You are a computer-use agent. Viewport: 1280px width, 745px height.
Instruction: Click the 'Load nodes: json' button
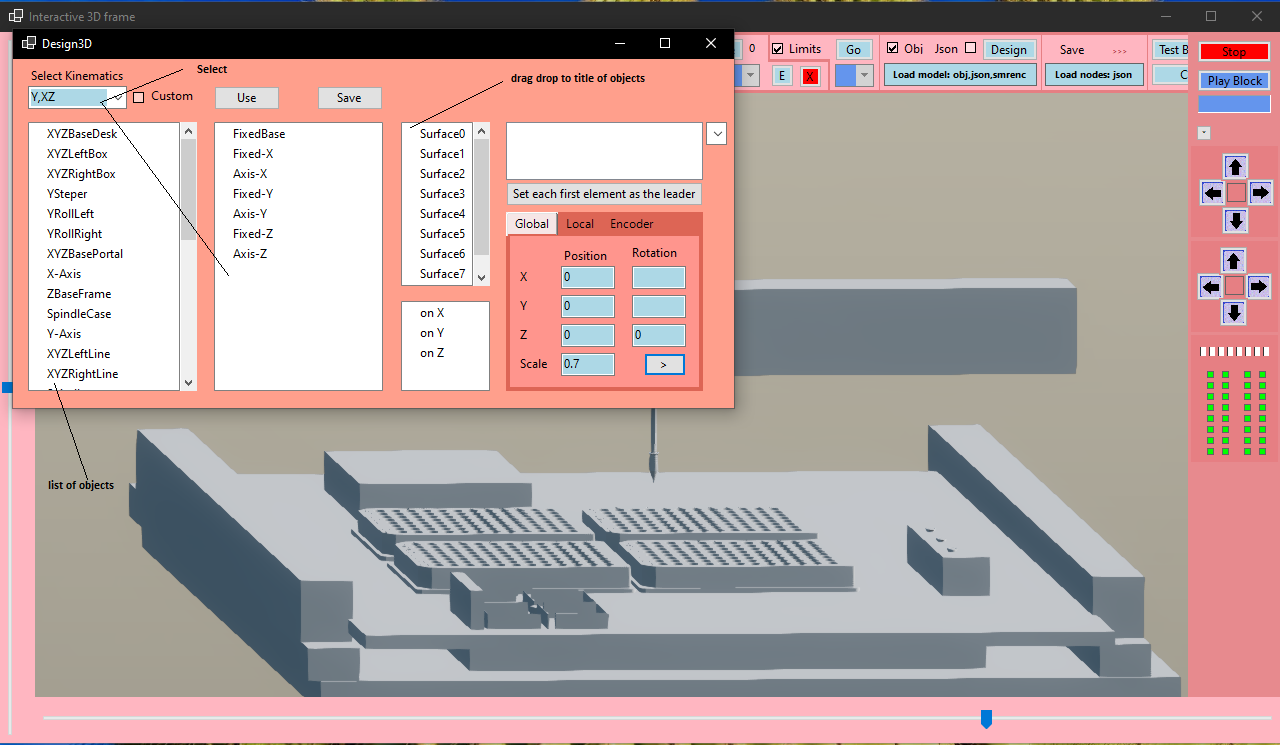(1094, 75)
